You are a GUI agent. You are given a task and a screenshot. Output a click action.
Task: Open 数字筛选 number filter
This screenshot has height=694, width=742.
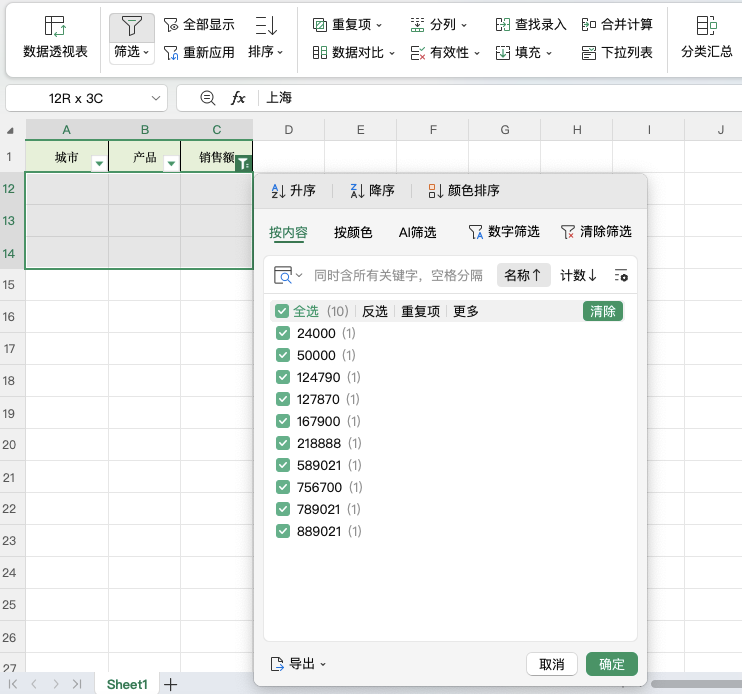[x=504, y=232]
